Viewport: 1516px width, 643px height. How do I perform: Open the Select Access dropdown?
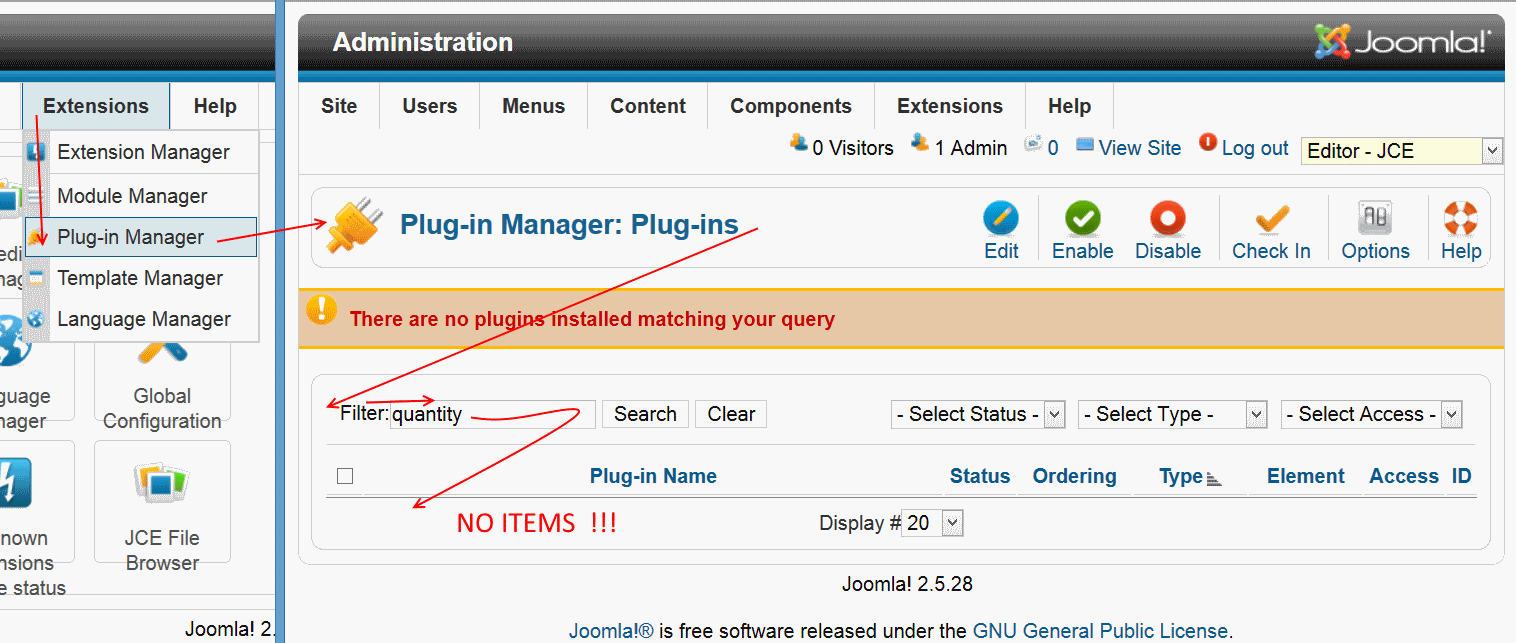(x=1371, y=414)
